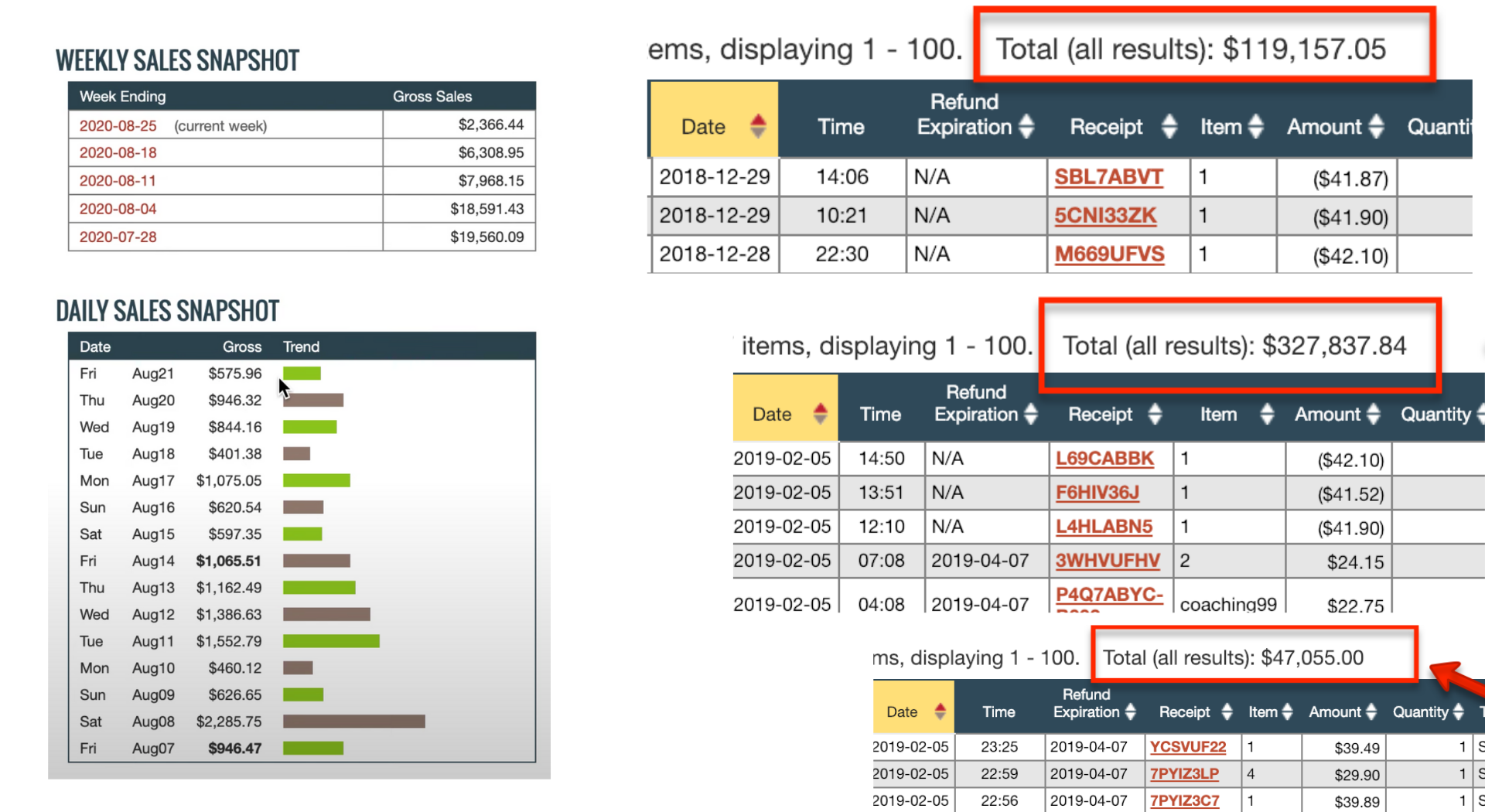Click the Weekly Sales Snapshot heading
The width and height of the screenshot is (1485, 812).
click(177, 60)
